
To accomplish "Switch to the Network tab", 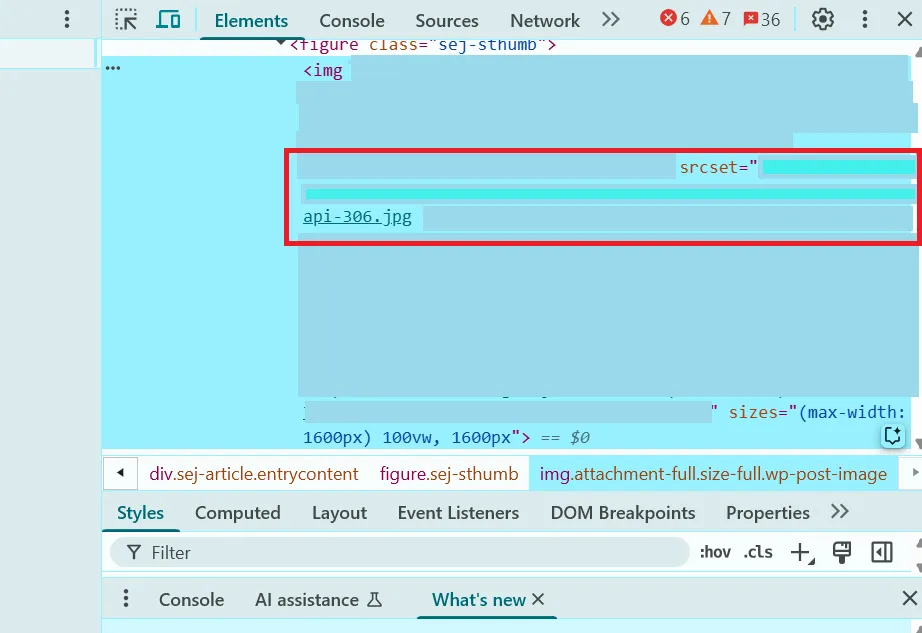I will 544,21.
